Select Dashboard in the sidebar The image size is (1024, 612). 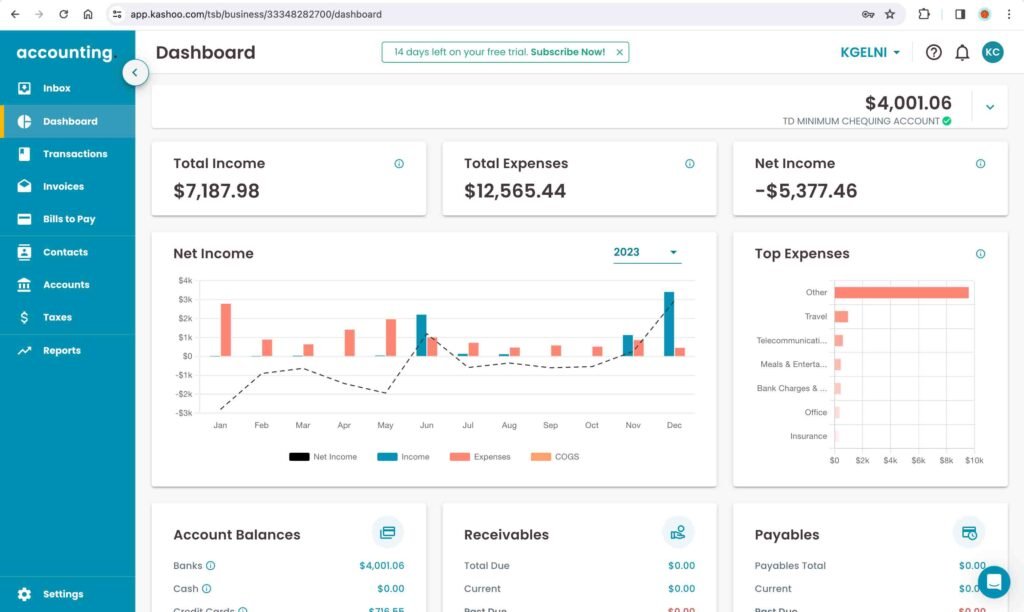(x=24, y=120)
